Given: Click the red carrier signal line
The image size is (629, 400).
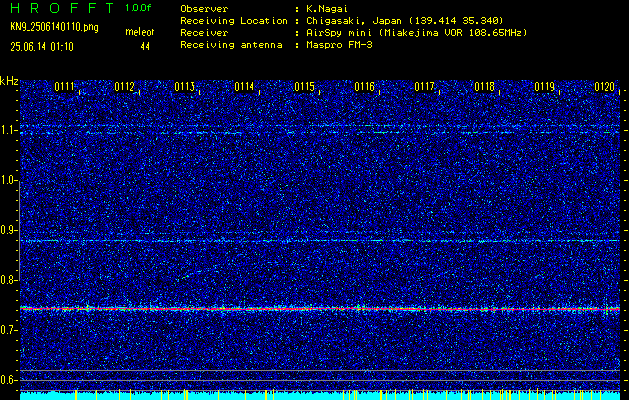Looking at the screenshot, I should 320,309.
